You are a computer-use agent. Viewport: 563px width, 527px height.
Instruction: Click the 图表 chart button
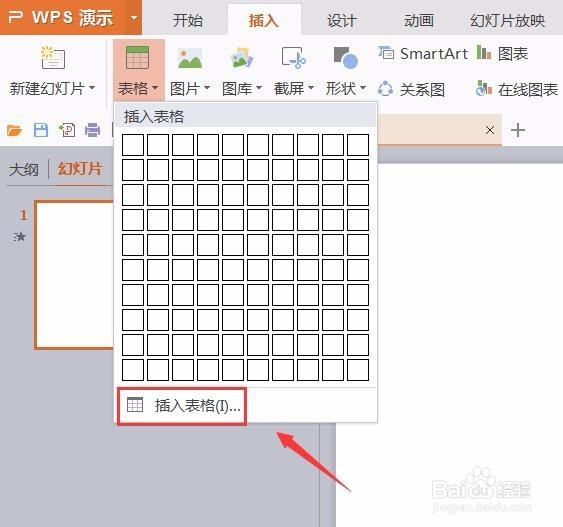(502, 54)
